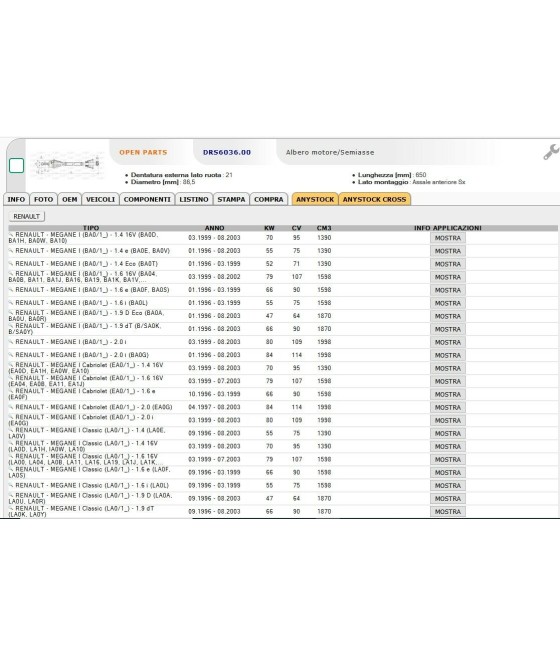The height and width of the screenshot is (655, 560).
Task: Open the COMPONENTI tab
Action: coord(147,199)
